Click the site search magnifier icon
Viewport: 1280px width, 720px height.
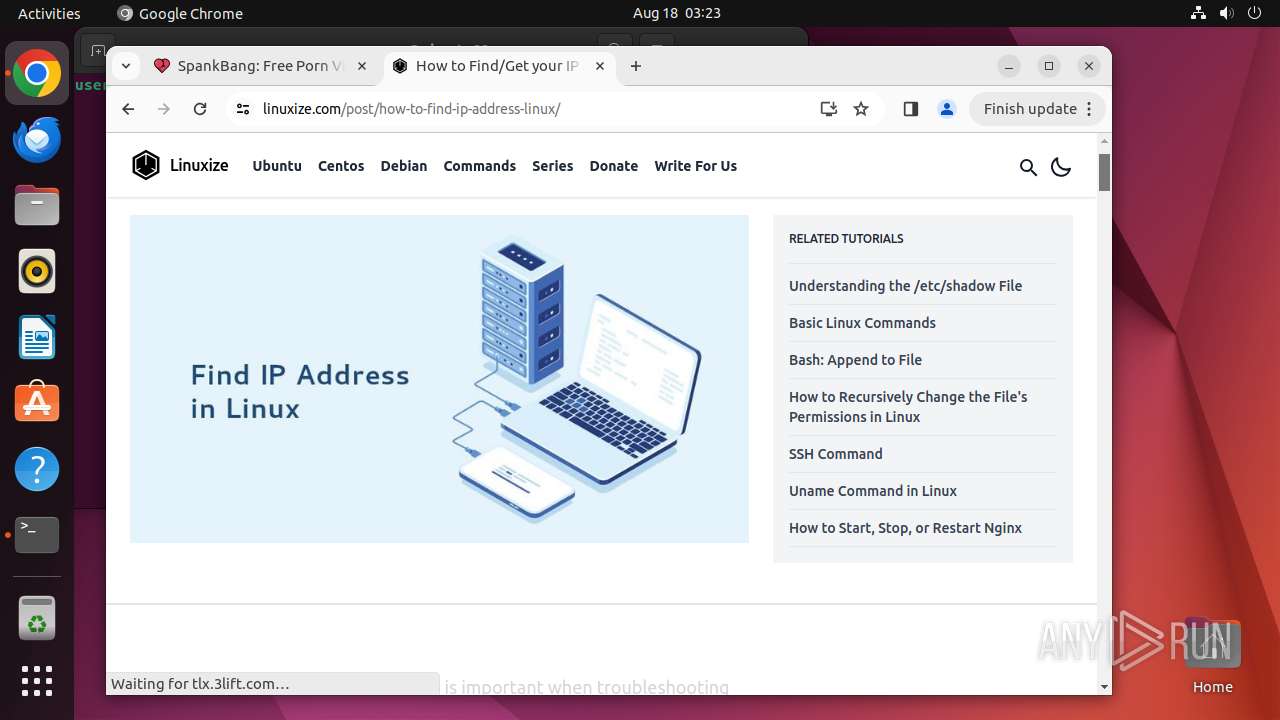pos(1028,167)
